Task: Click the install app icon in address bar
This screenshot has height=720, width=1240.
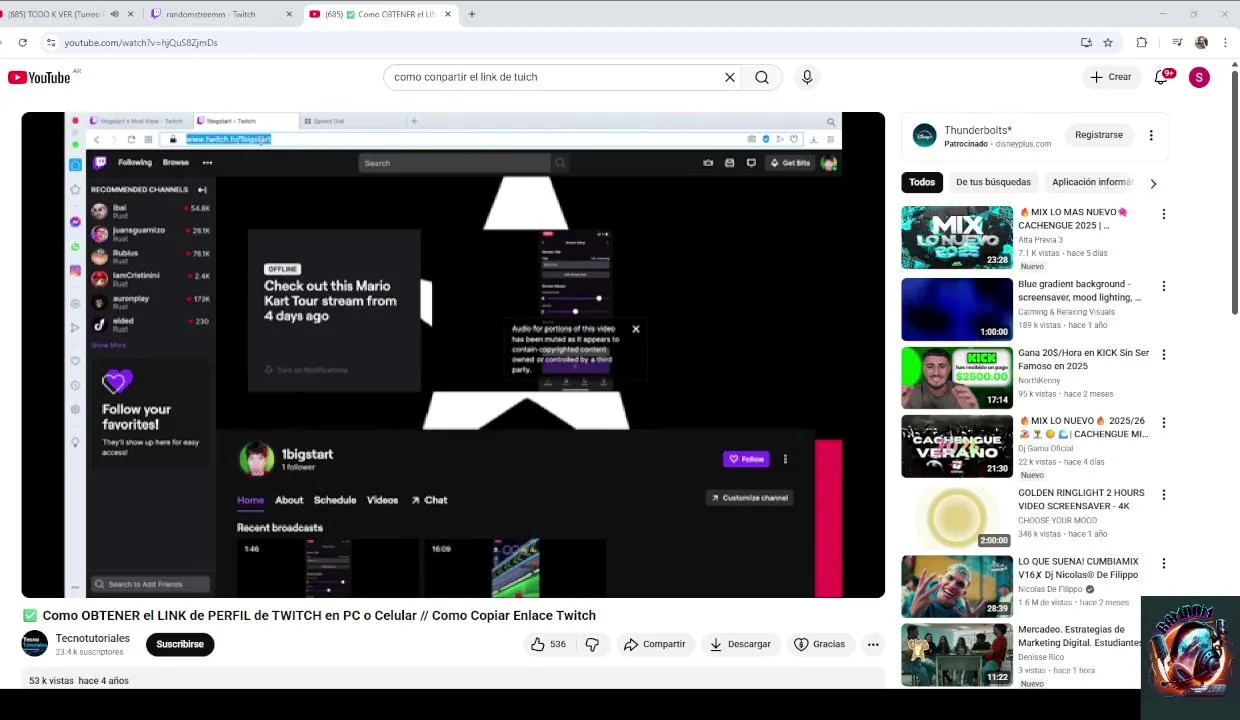Action: tap(1086, 42)
